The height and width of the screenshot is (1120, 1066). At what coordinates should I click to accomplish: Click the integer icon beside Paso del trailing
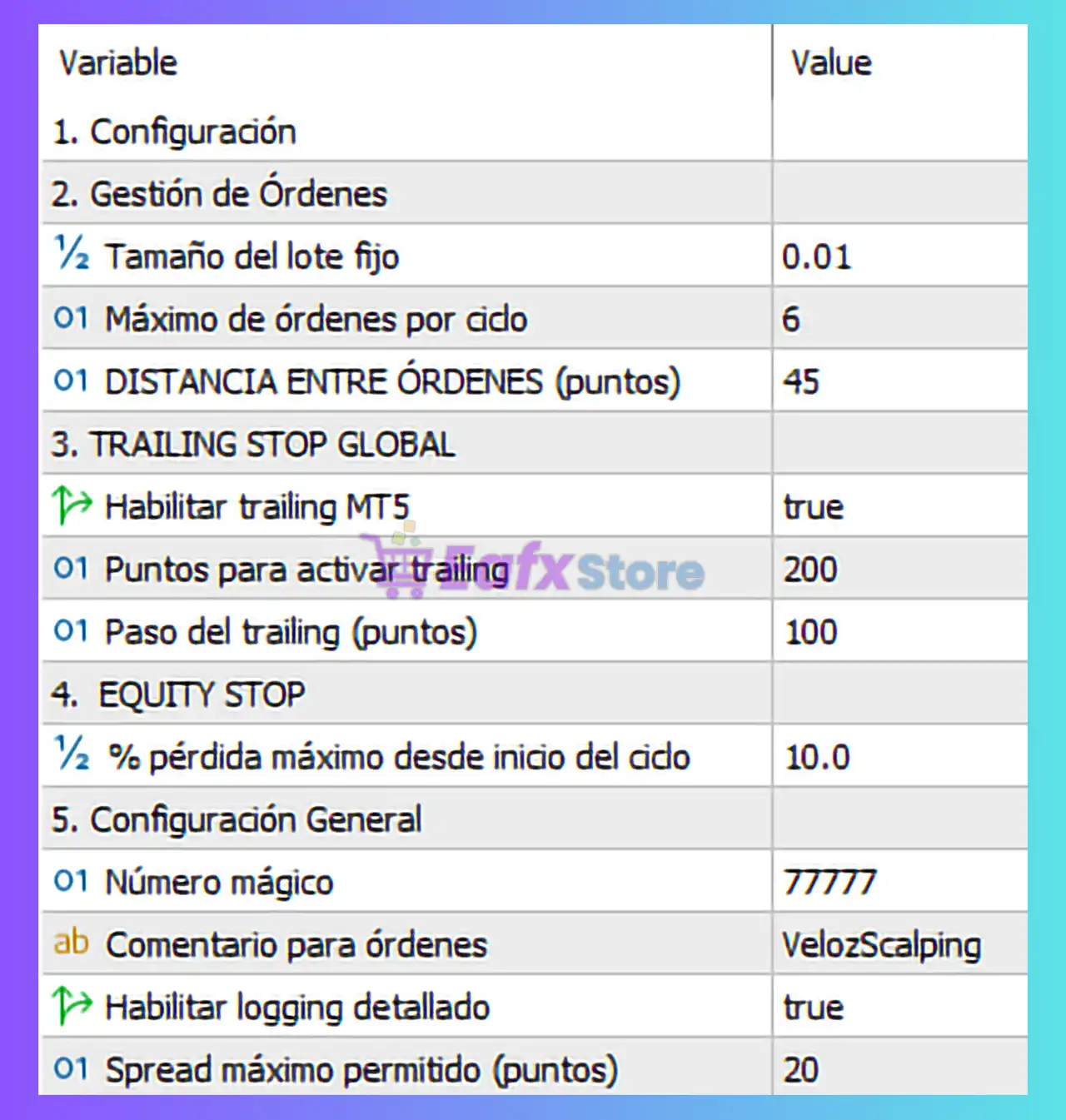71,631
